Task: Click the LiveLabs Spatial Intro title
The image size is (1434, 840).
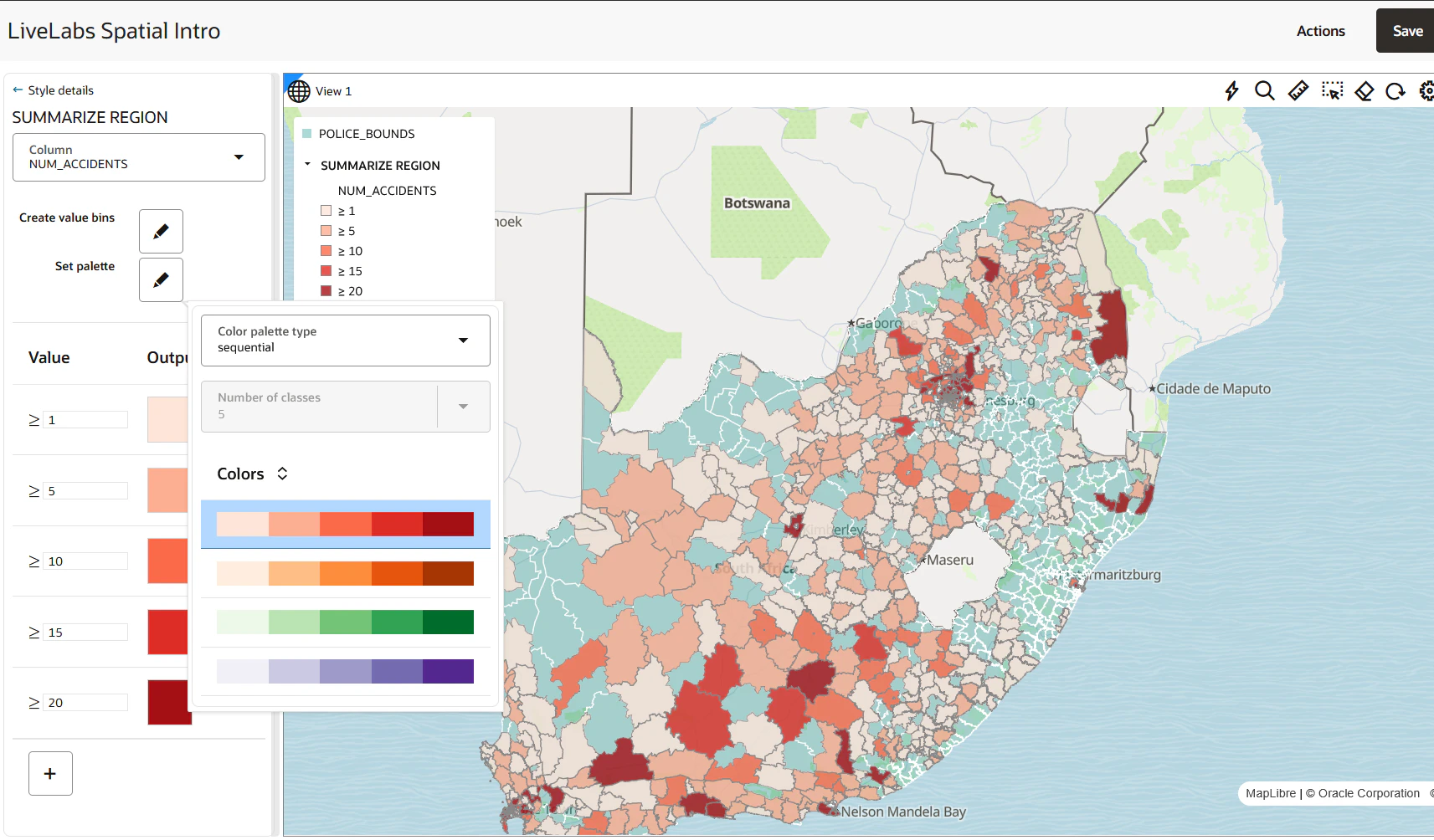Action: pyautogui.click(x=114, y=31)
